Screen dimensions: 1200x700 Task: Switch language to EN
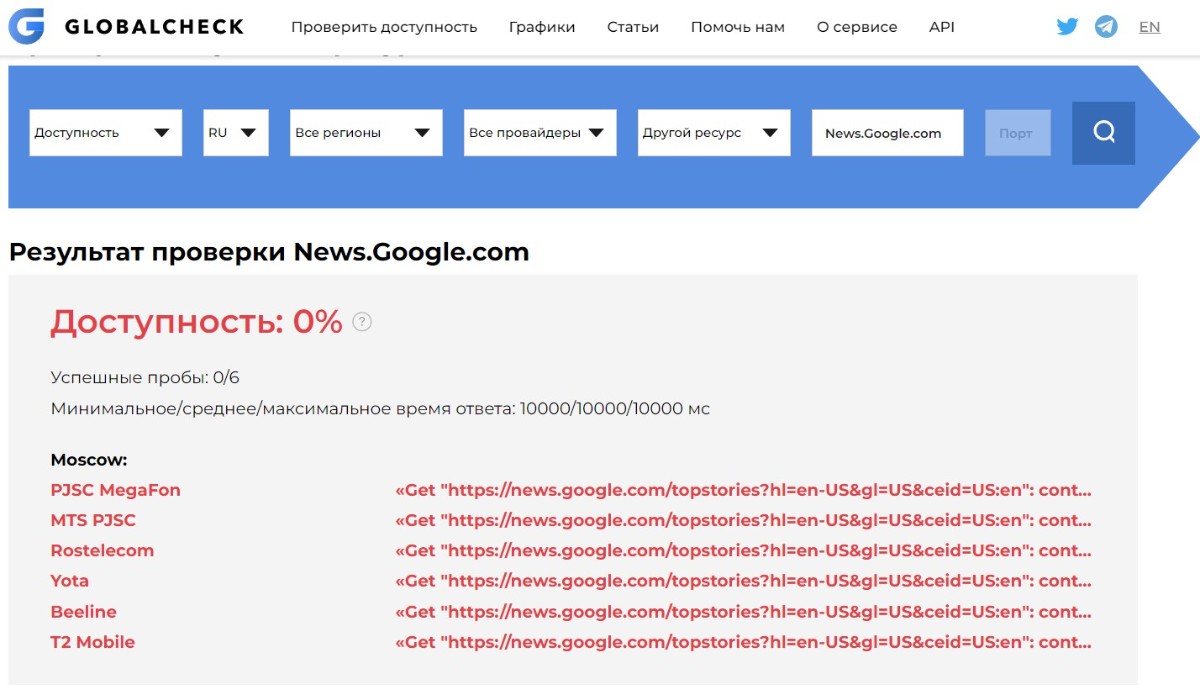tap(1149, 27)
